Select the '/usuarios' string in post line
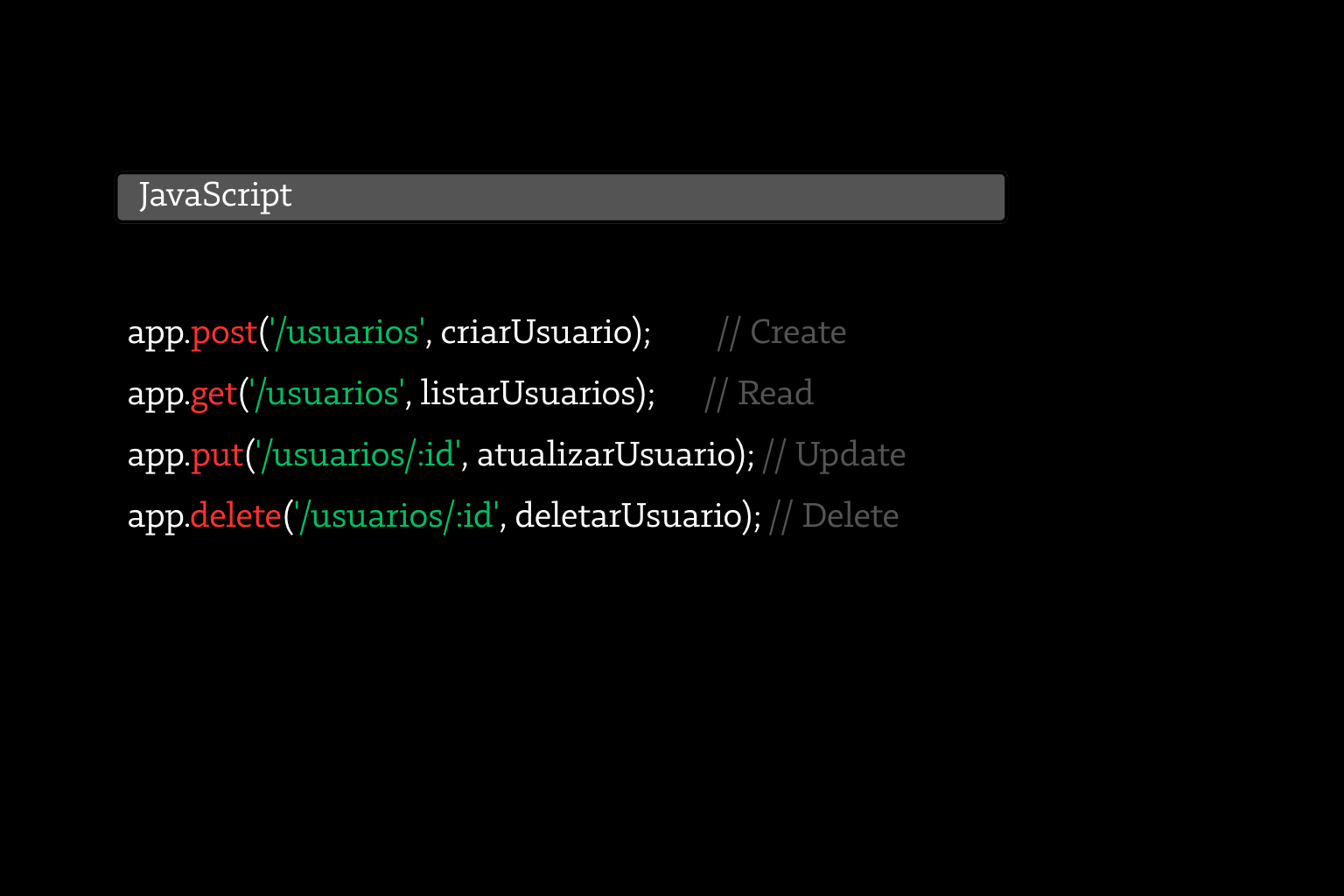Screen dimensions: 1344x896 (346, 332)
